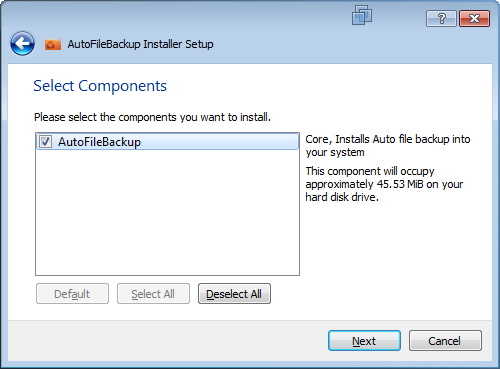Open help with the question mark button
The image size is (500, 369).
click(441, 18)
